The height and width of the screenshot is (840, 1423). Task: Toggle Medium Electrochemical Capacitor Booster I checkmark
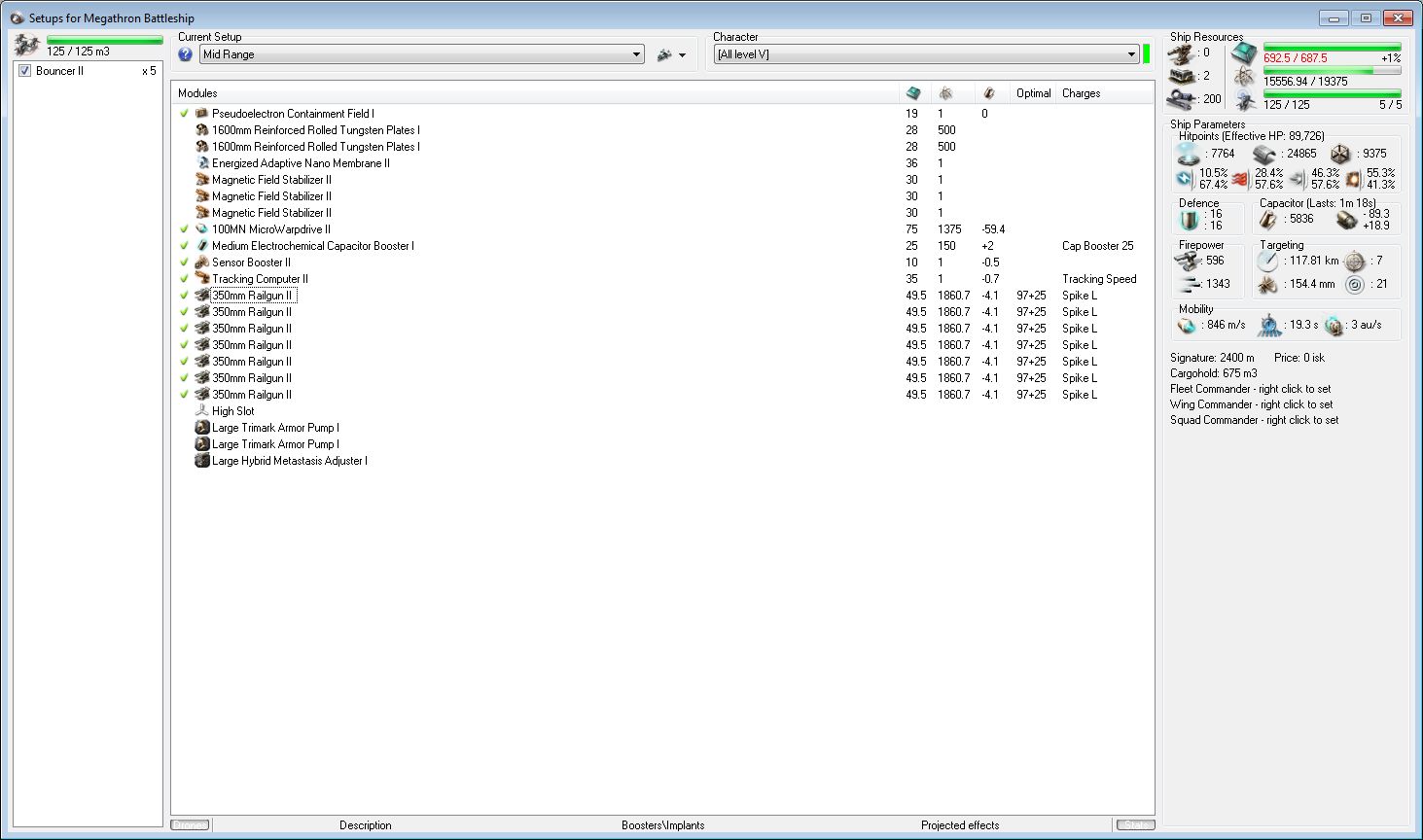(185, 246)
